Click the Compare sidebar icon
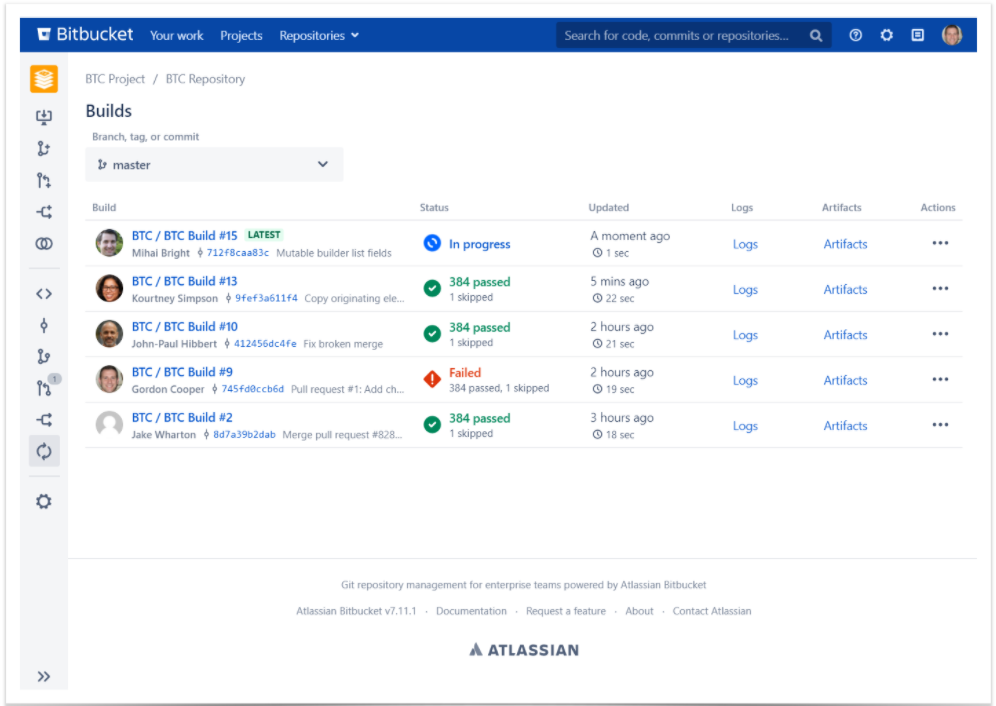 [x=44, y=243]
